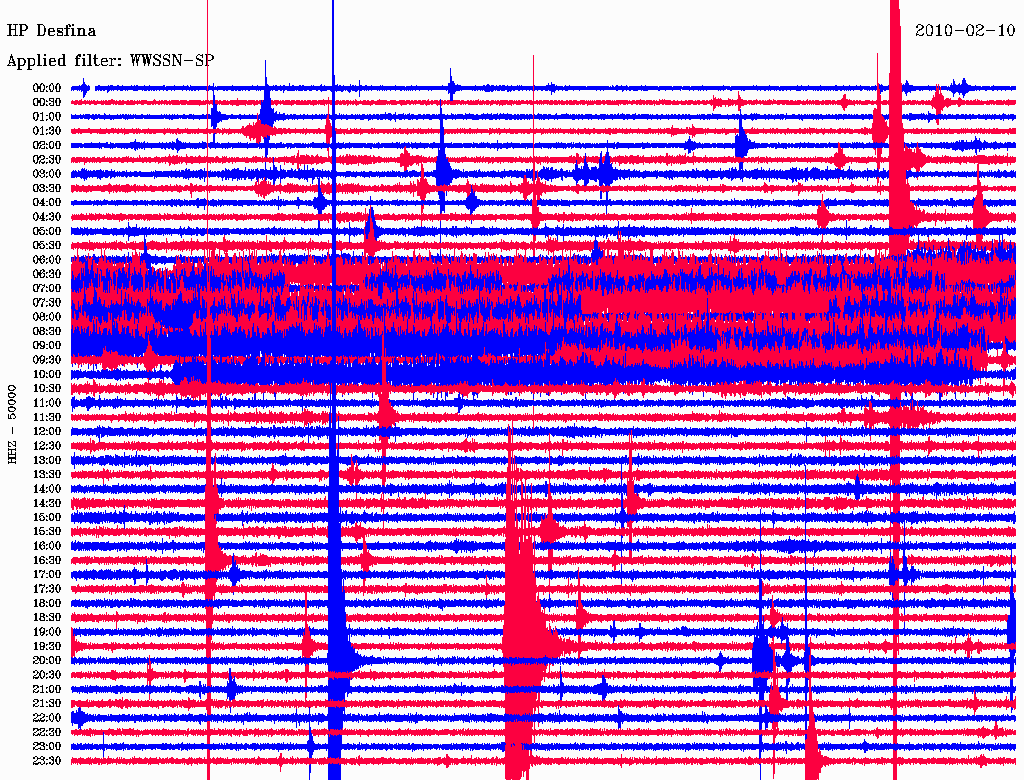Click the 05:30 time label
This screenshot has width=1024, height=780.
coord(47,245)
